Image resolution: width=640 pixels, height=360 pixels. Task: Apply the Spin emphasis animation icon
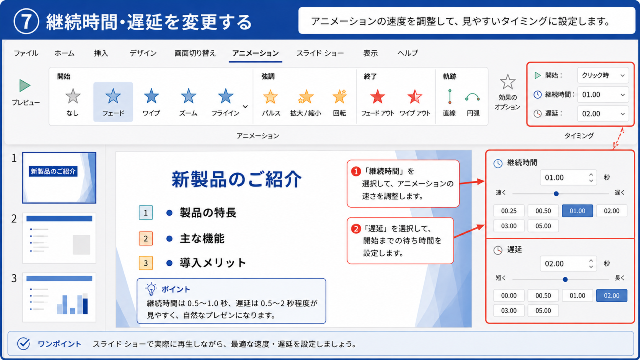pyautogui.click(x=339, y=97)
